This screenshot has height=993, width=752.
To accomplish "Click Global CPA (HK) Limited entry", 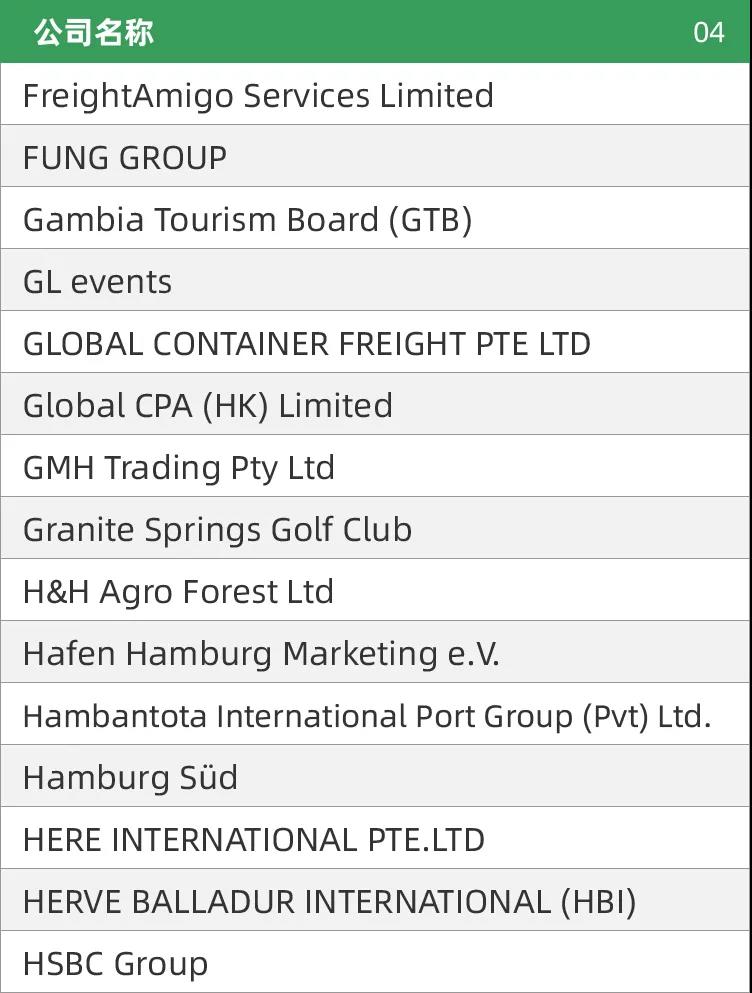I will (376, 404).
